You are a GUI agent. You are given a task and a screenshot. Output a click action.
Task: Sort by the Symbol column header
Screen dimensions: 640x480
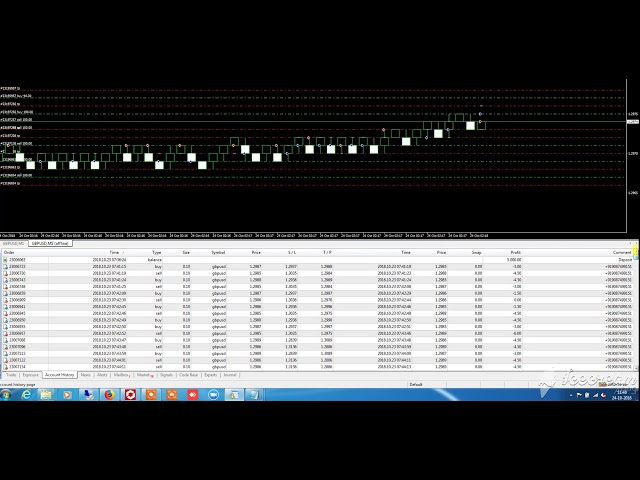pyautogui.click(x=218, y=252)
